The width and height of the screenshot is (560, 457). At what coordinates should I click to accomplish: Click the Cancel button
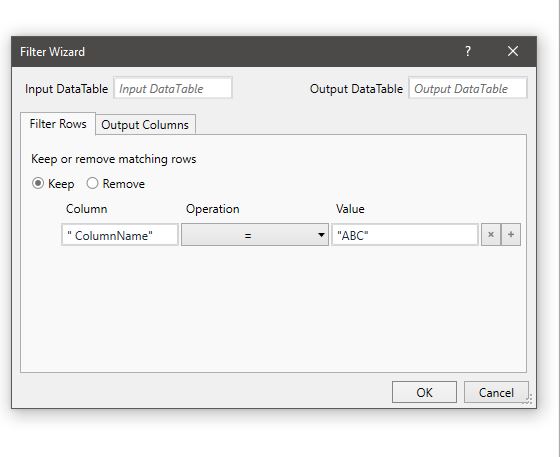[x=496, y=392]
